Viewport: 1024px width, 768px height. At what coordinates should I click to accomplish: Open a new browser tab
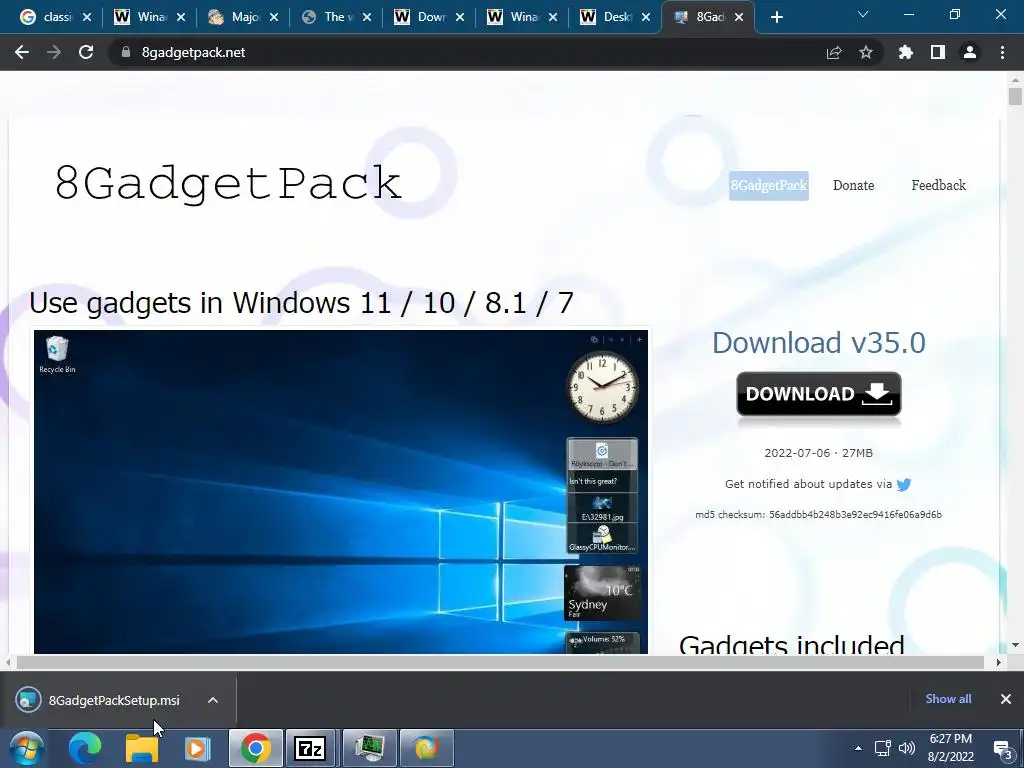click(776, 18)
